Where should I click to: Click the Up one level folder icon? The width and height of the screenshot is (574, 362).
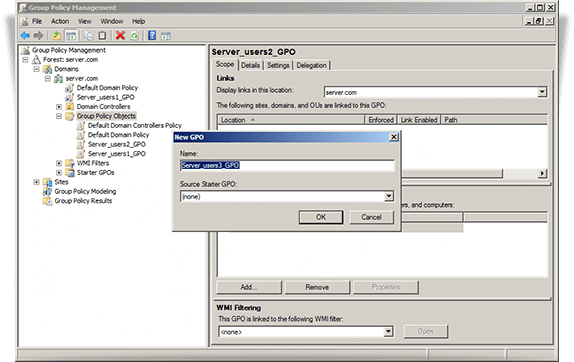point(56,36)
